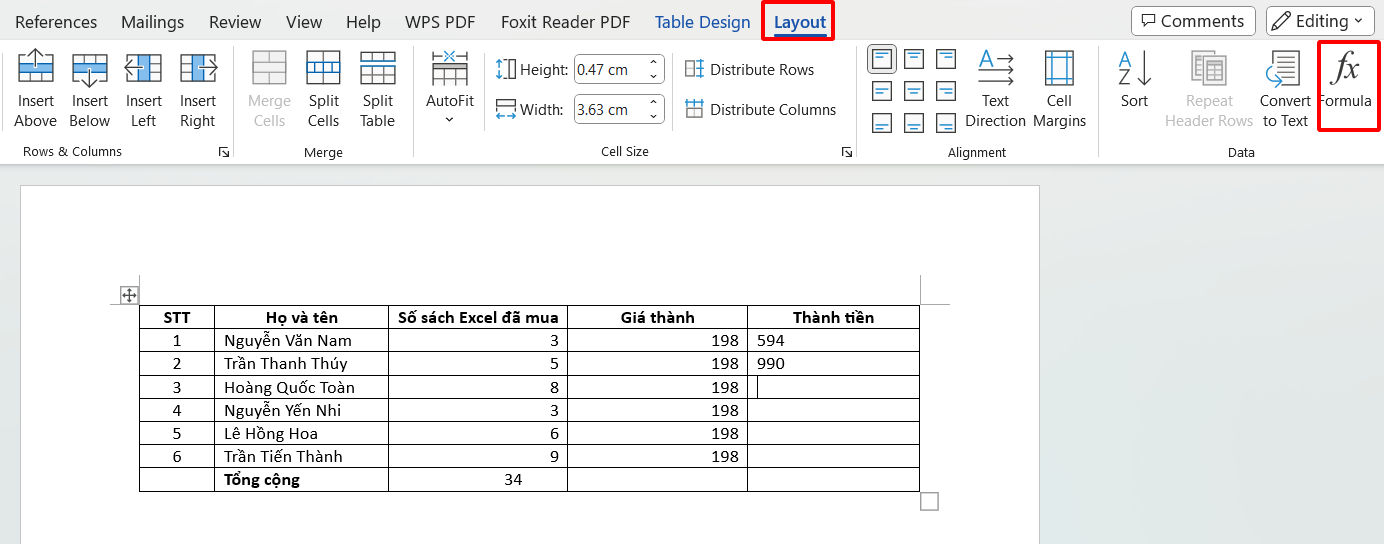
Task: Click the 'Thành tiền' header cell
Action: [833, 318]
